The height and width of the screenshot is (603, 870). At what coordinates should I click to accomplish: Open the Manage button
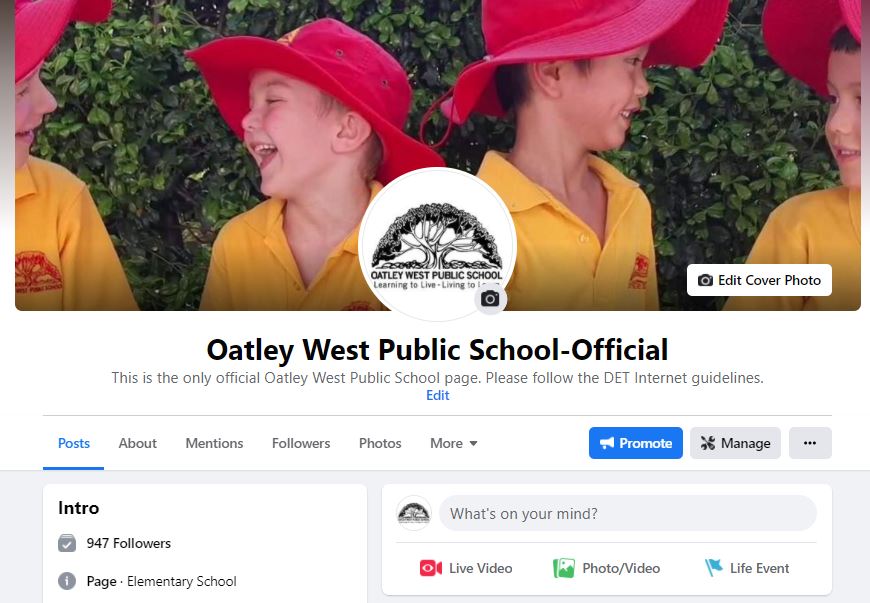tap(735, 443)
